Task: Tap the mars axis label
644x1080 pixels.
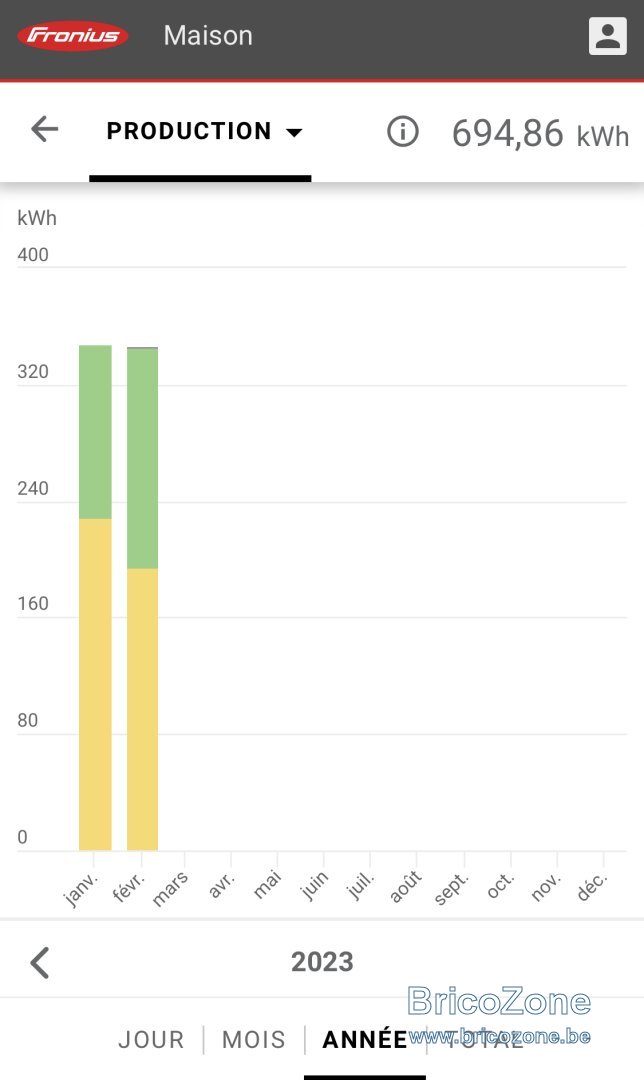Action: pos(169,889)
